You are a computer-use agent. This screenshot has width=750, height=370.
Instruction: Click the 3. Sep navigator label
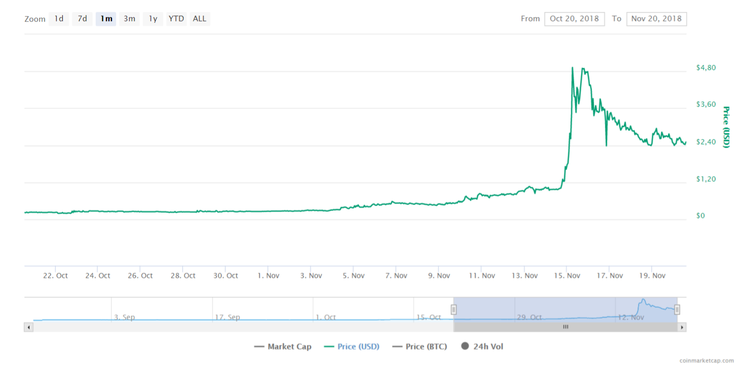point(124,317)
